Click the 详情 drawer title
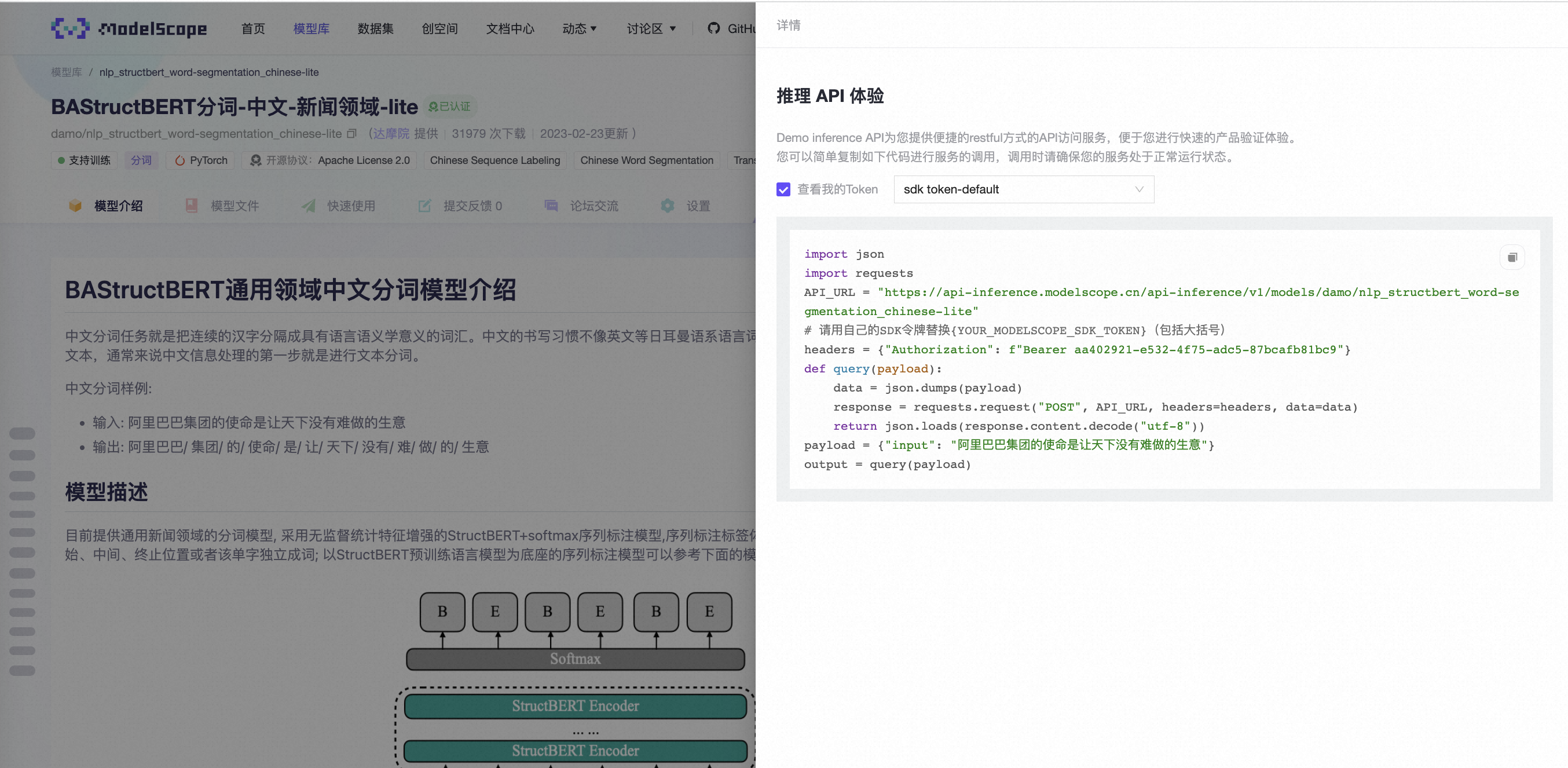Viewport: 1568px width, 768px height. (788, 25)
